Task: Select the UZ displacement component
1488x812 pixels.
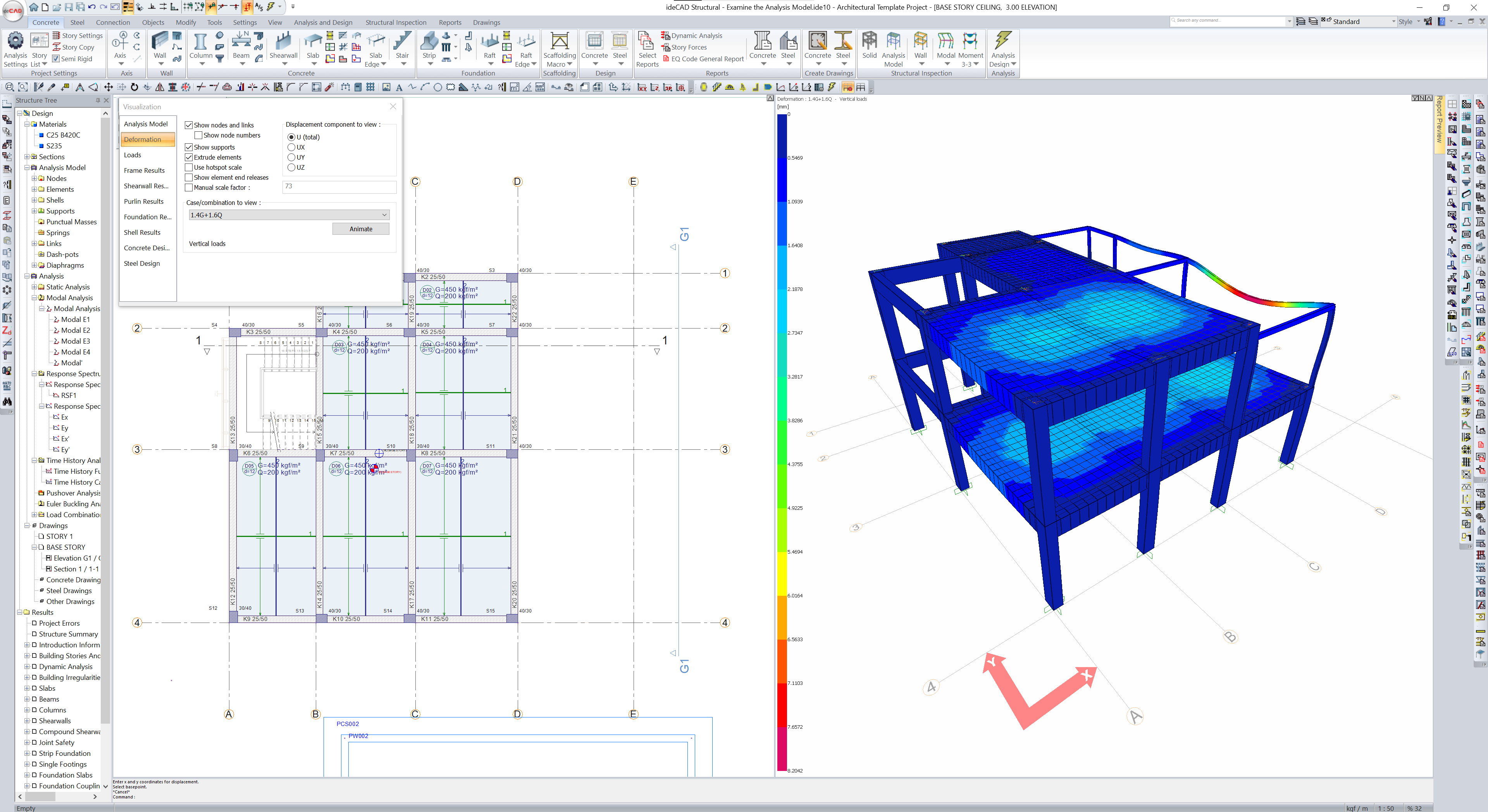Action: tap(292, 167)
